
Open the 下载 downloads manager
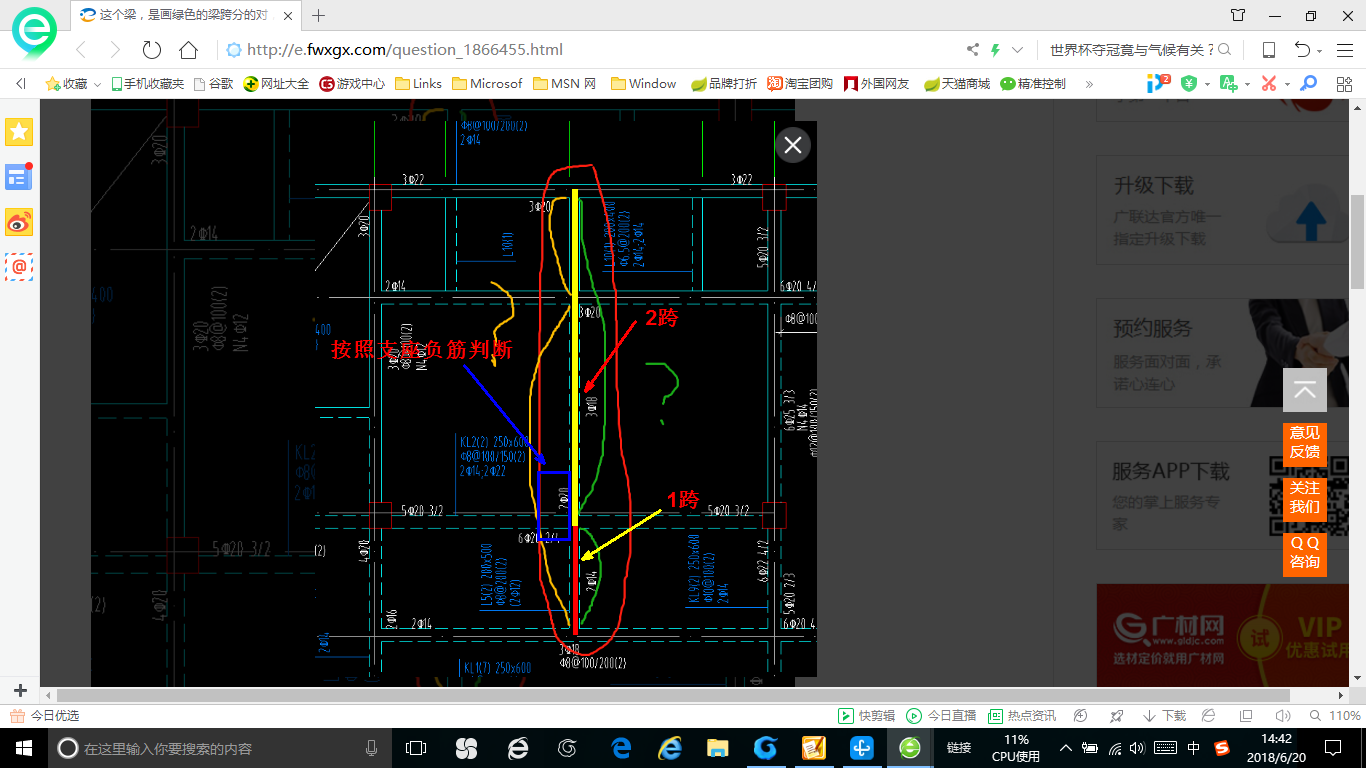point(1164,716)
